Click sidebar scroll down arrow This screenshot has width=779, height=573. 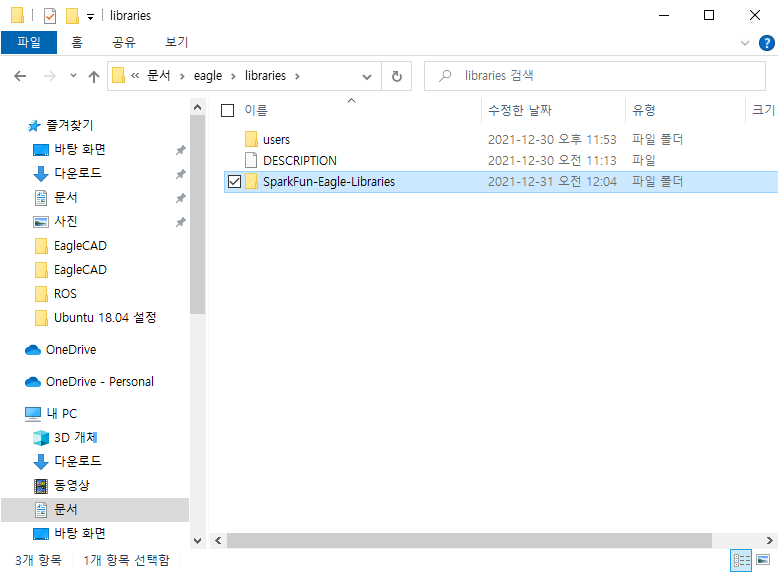[x=197, y=541]
